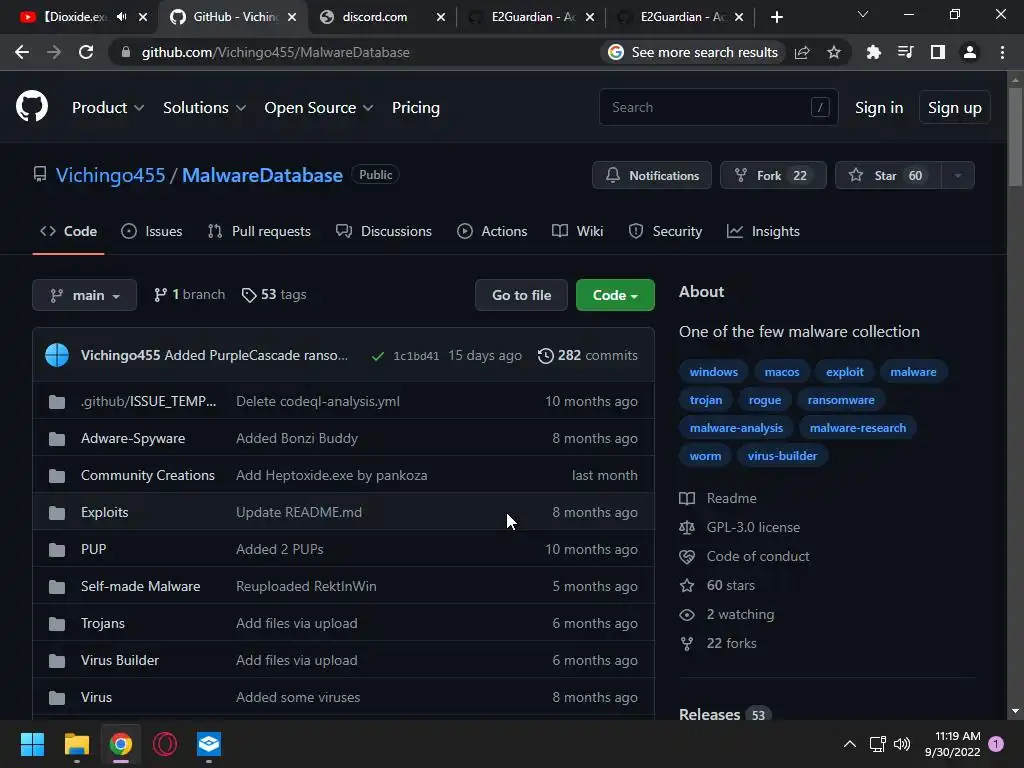Show hidden tray icons chevron
The height and width of the screenshot is (768, 1024).
pos(850,744)
